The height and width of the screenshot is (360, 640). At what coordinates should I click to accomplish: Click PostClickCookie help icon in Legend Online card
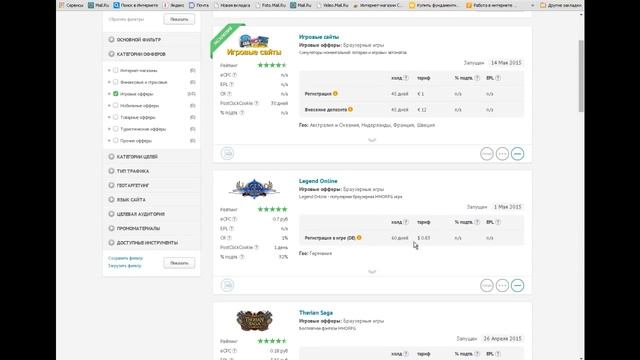(256, 247)
